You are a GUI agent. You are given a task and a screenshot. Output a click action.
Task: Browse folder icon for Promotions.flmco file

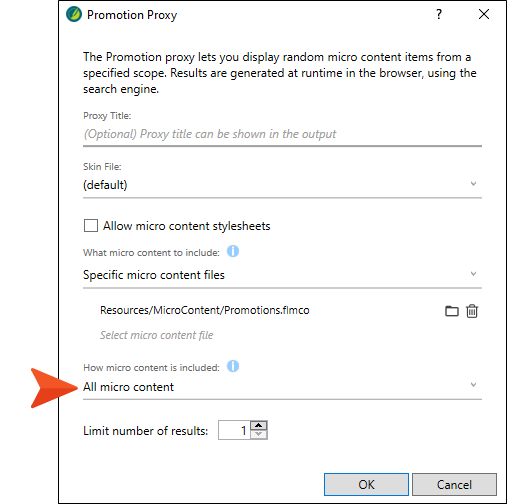click(x=452, y=311)
